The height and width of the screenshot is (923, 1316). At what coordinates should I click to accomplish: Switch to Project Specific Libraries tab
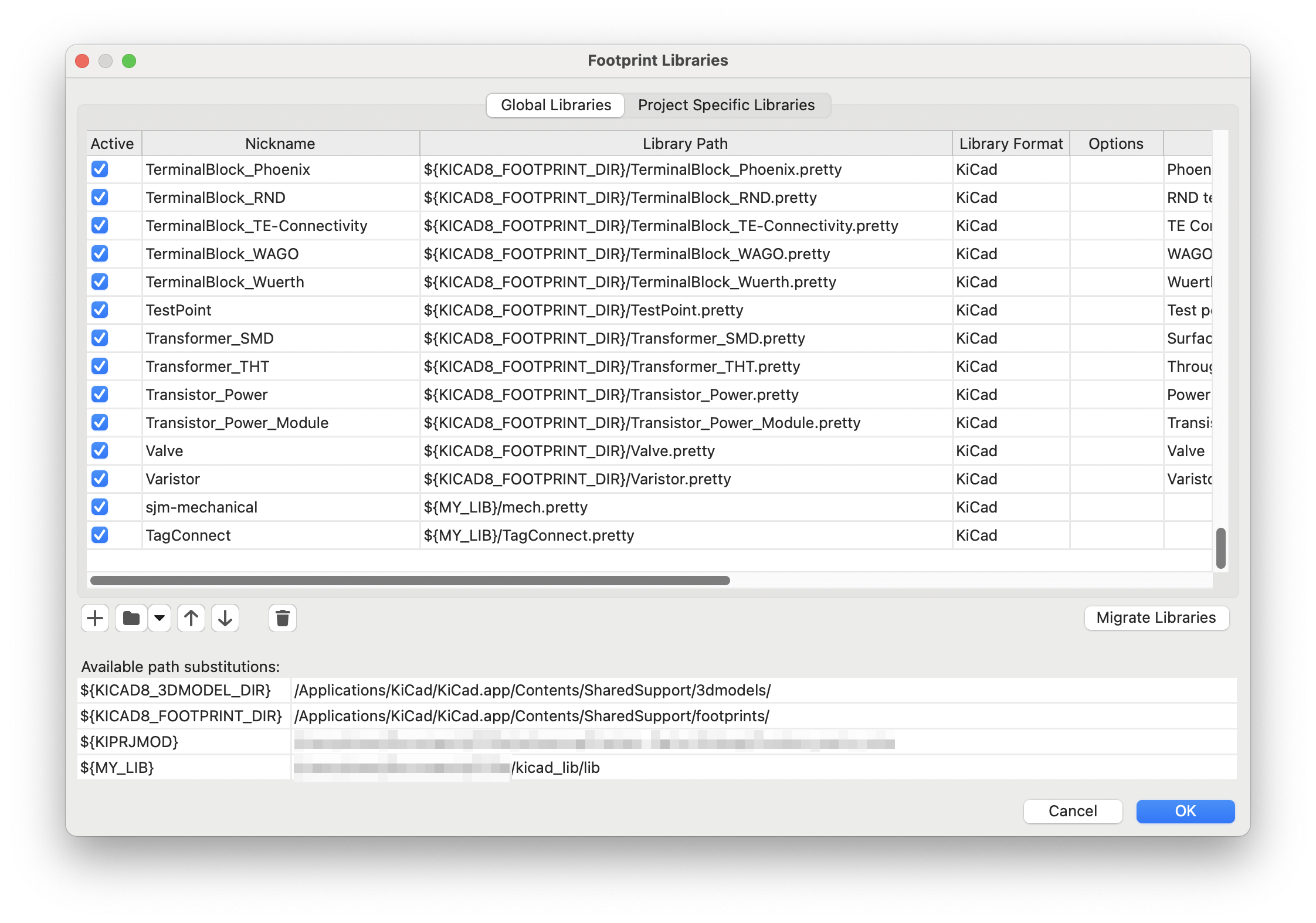[x=726, y=105]
